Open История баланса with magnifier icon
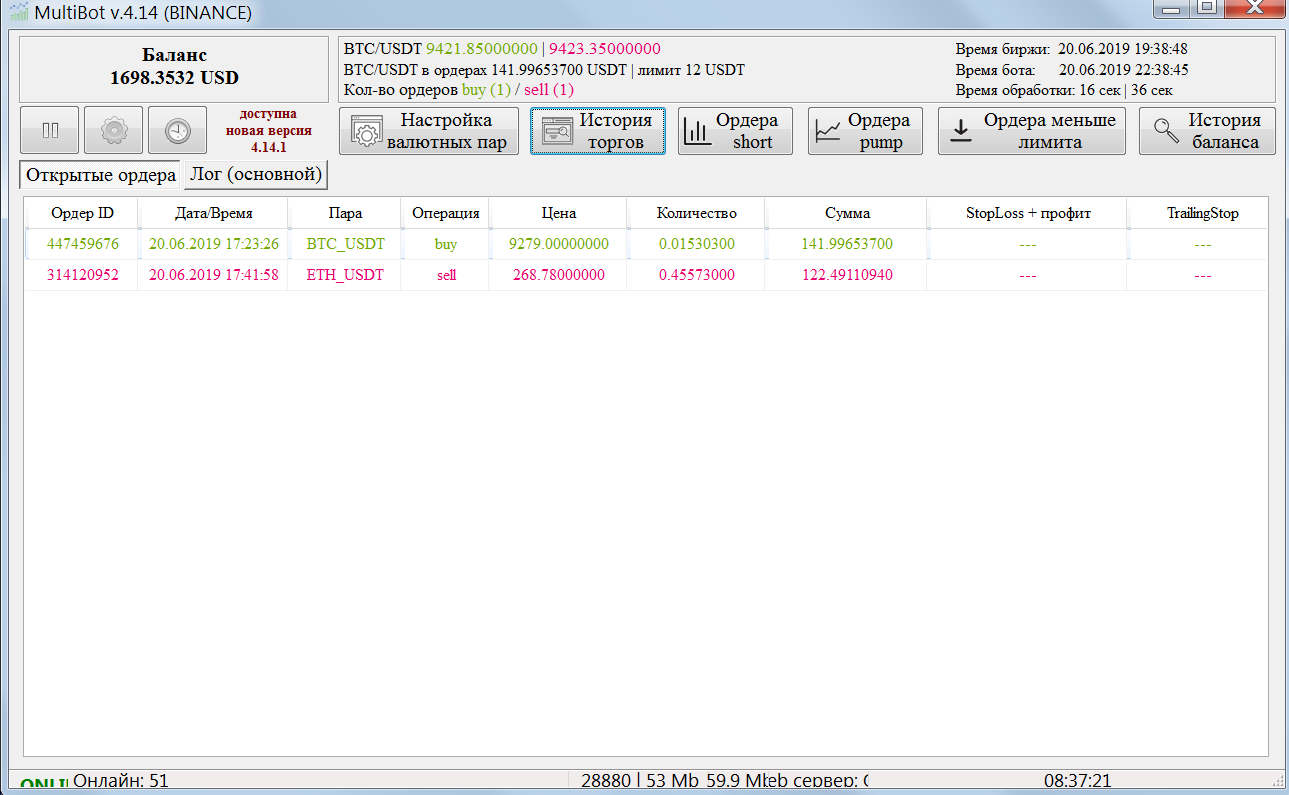1289x795 pixels. [x=1207, y=131]
